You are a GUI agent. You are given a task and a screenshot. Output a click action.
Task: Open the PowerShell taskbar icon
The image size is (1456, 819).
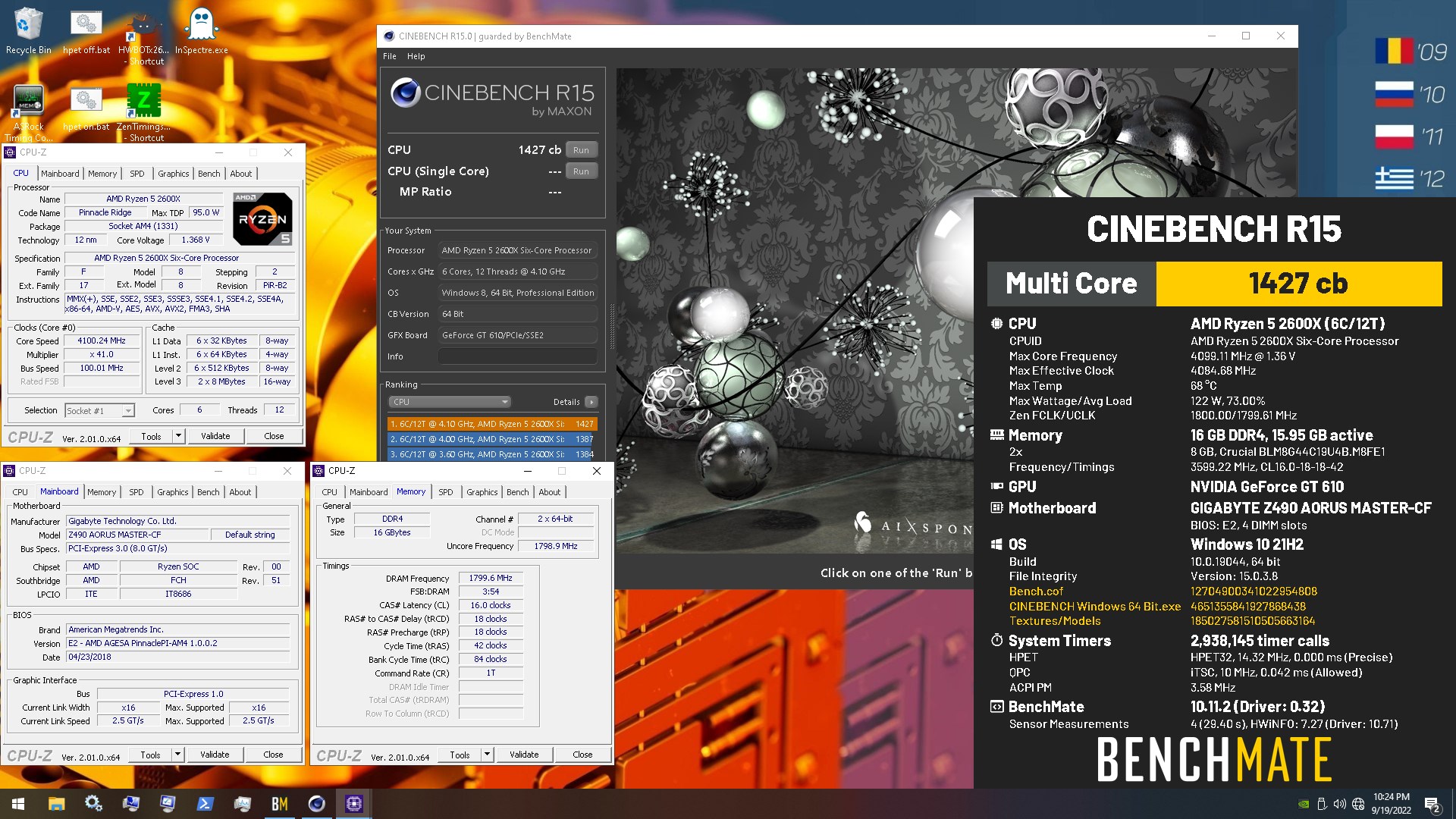point(205,804)
